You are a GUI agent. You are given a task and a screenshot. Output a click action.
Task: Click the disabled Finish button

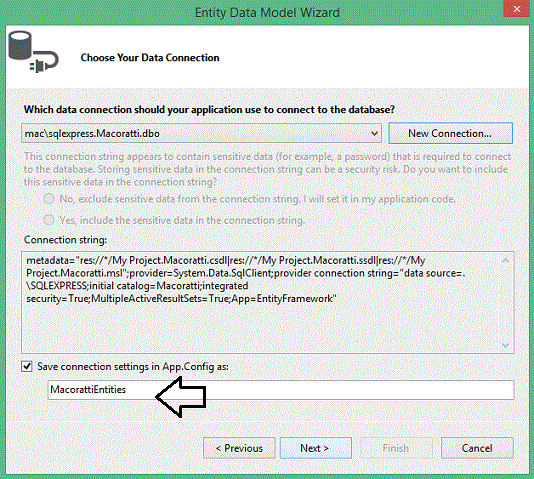click(x=396, y=448)
